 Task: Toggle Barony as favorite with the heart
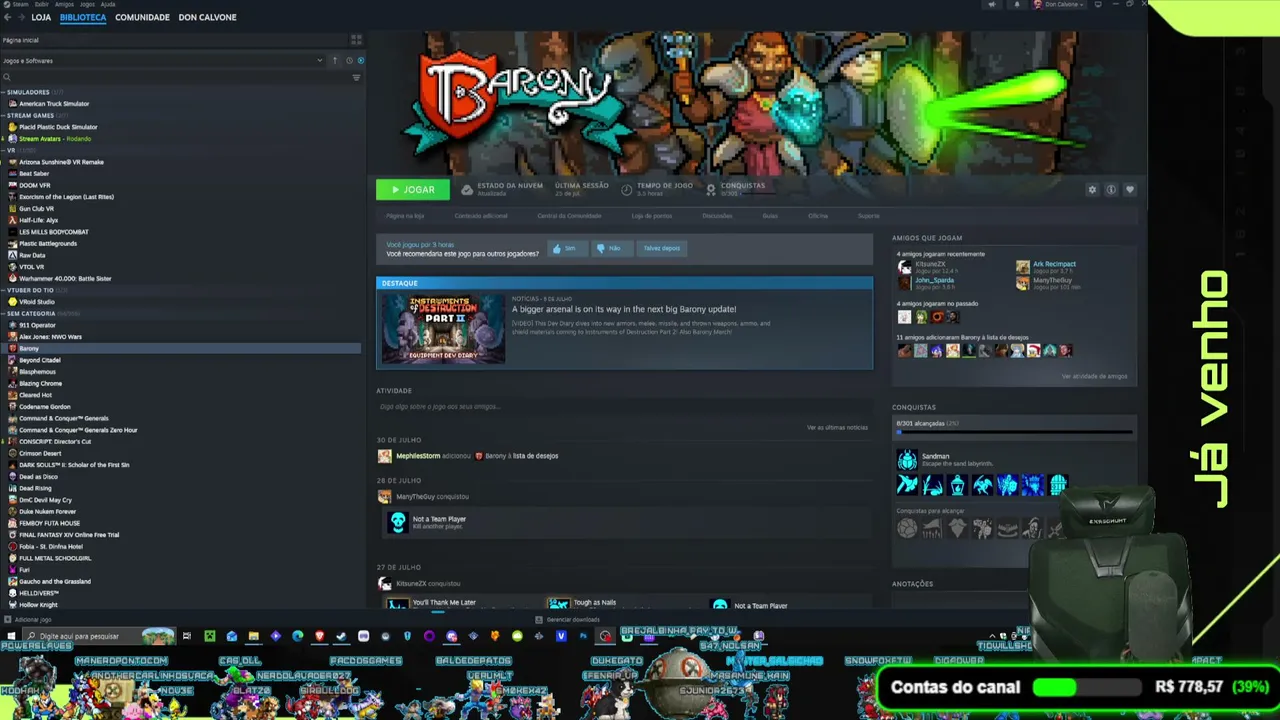pos(1129,190)
